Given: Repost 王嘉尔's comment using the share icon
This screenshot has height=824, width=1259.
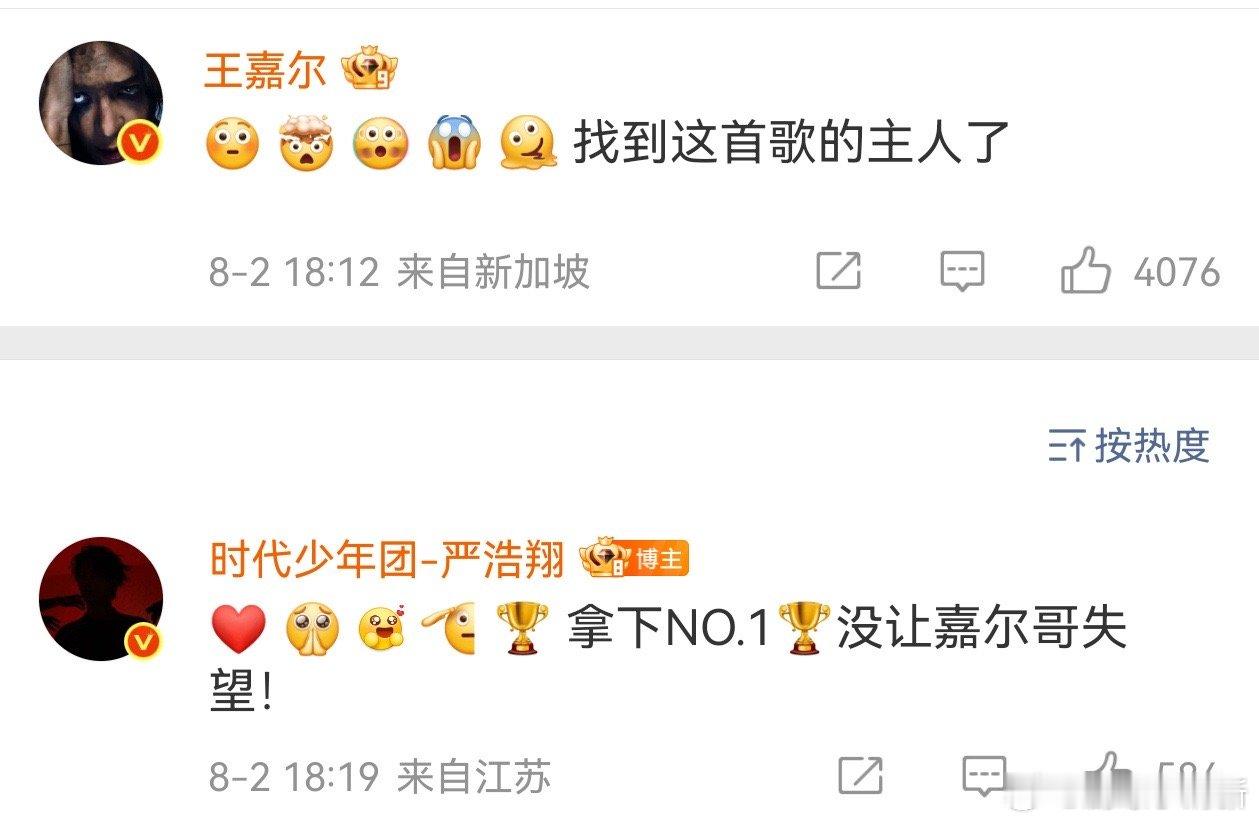Looking at the screenshot, I should click(x=838, y=271).
